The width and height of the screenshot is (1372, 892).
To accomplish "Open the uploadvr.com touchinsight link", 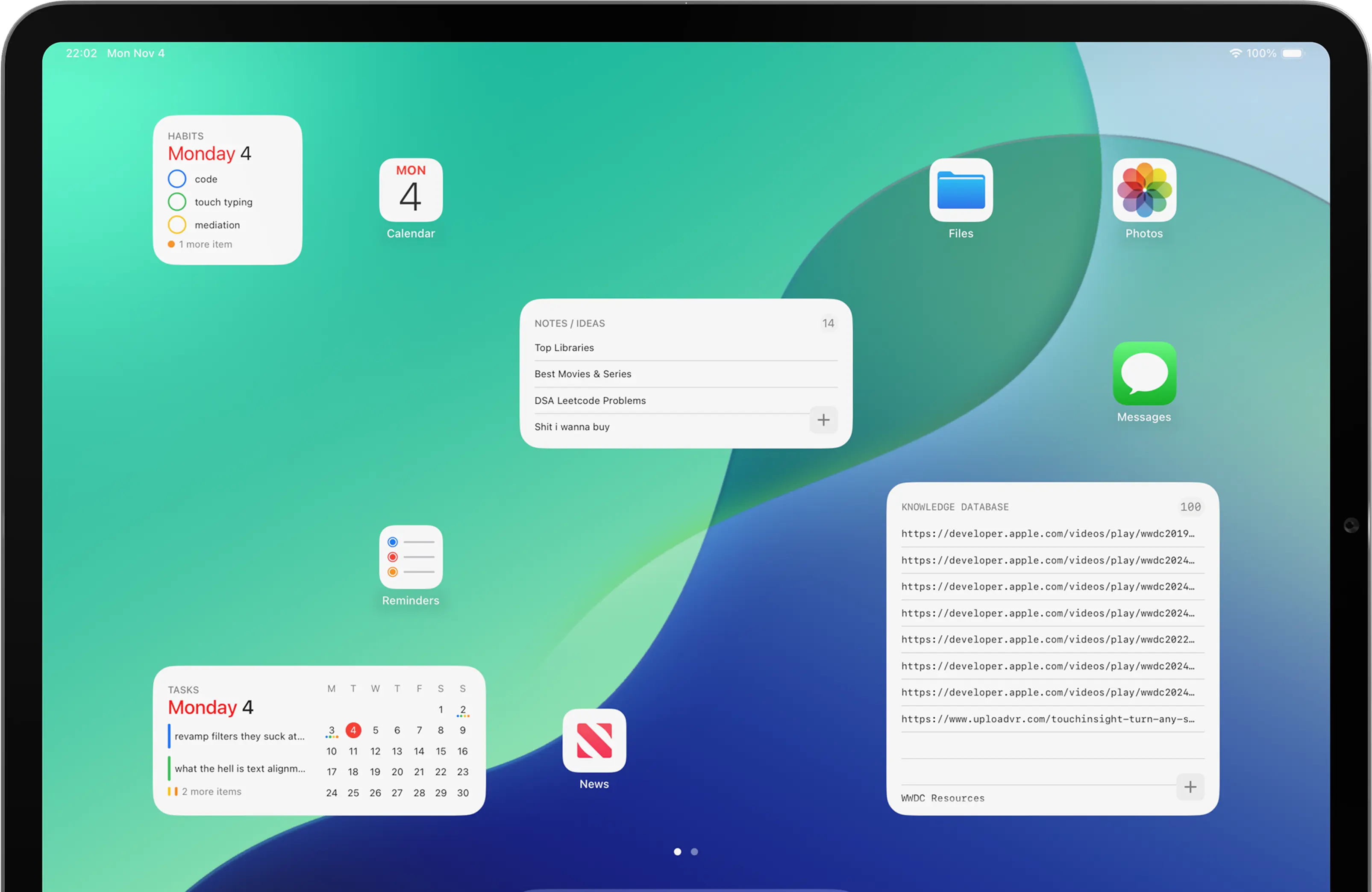I will coord(1047,719).
